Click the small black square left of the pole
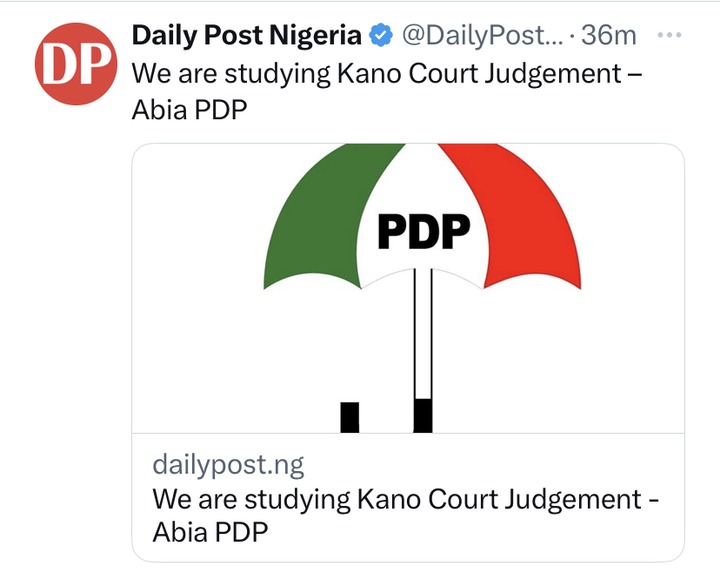The image size is (720, 573). [349, 416]
